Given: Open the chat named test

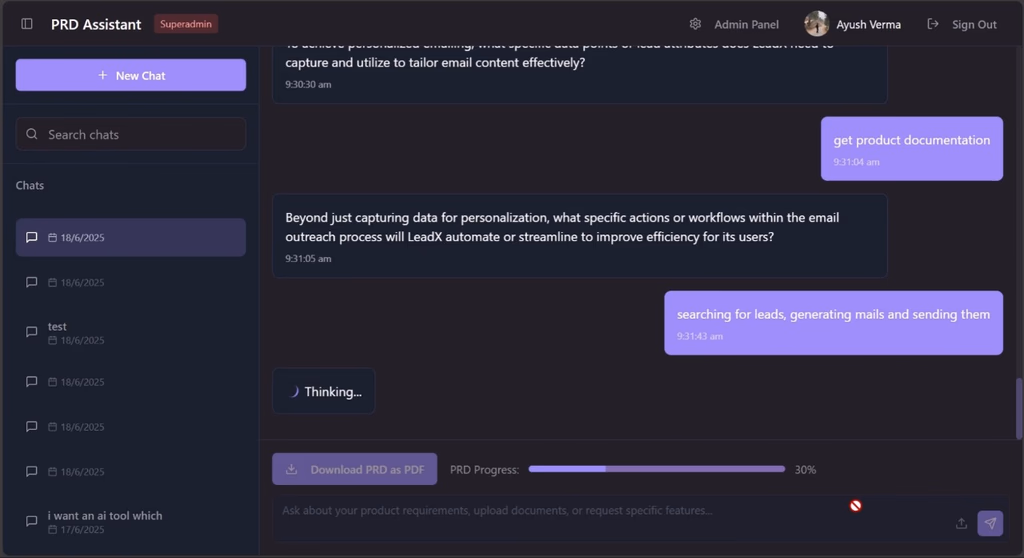Looking at the screenshot, I should [131, 333].
